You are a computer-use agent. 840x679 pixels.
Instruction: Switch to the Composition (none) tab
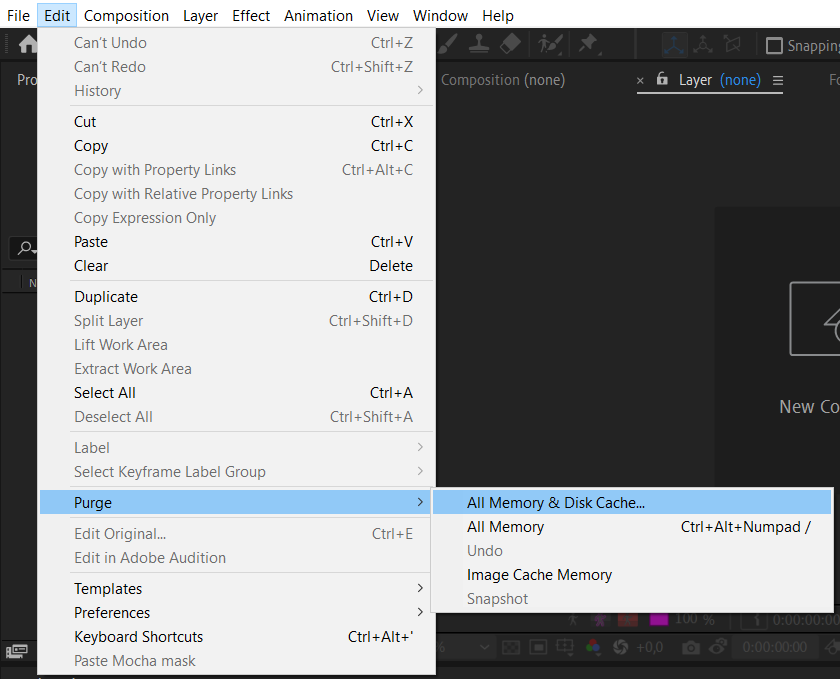click(502, 80)
